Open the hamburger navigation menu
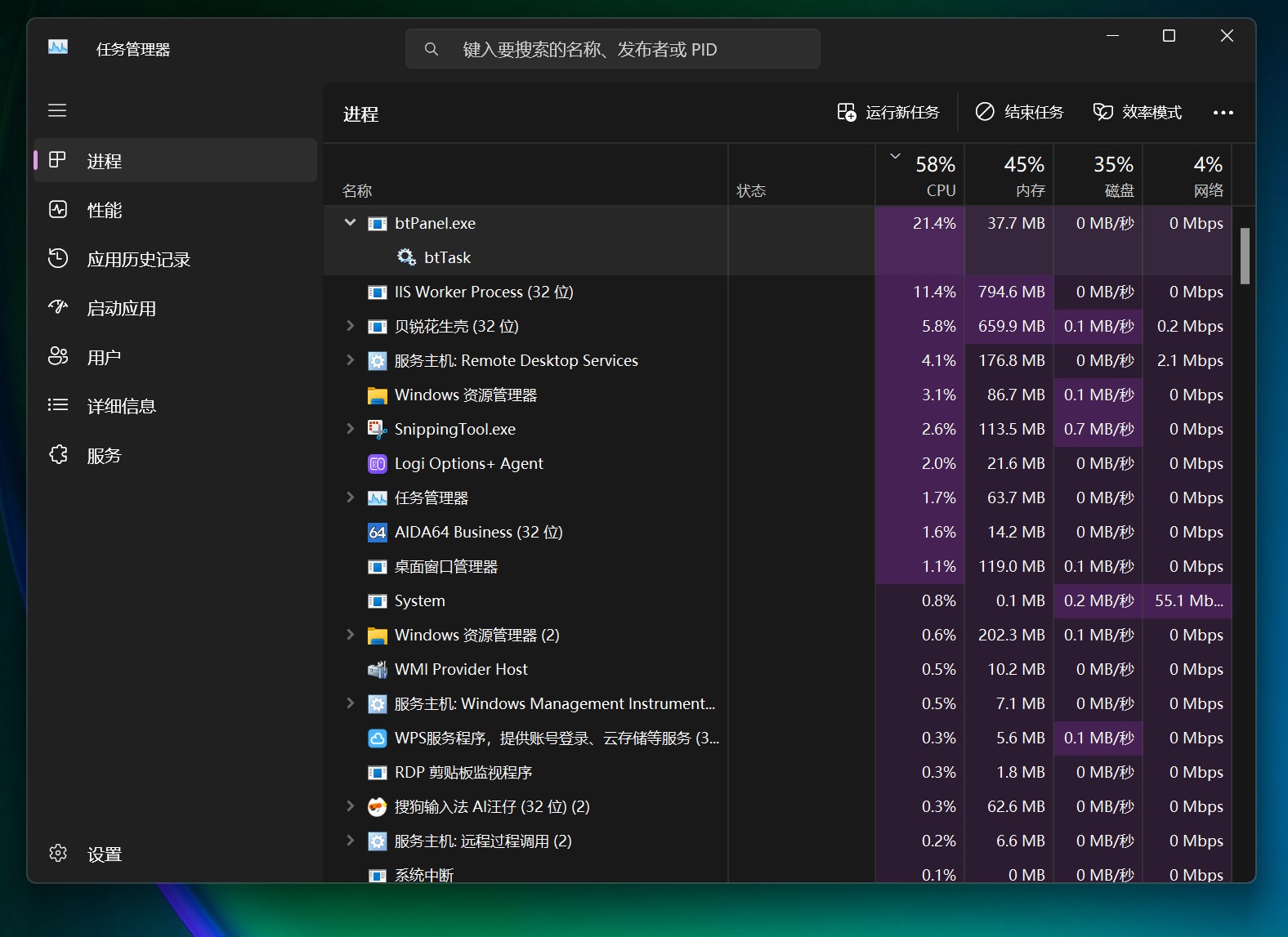The image size is (1288, 937). pos(57,110)
